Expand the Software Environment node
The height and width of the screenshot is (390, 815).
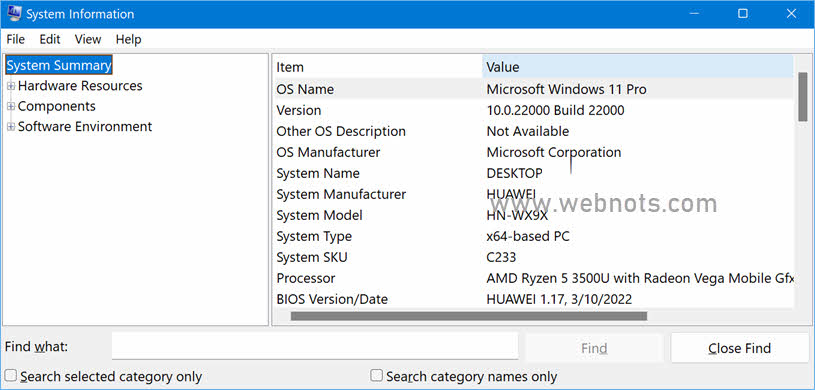click(11, 127)
